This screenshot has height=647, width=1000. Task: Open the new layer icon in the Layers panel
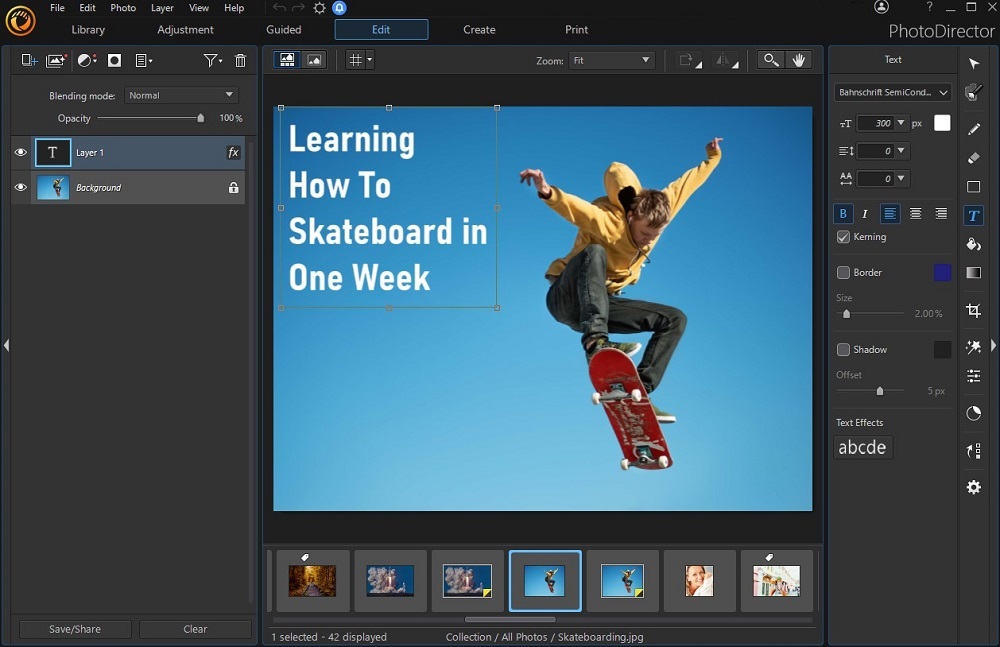[27, 60]
